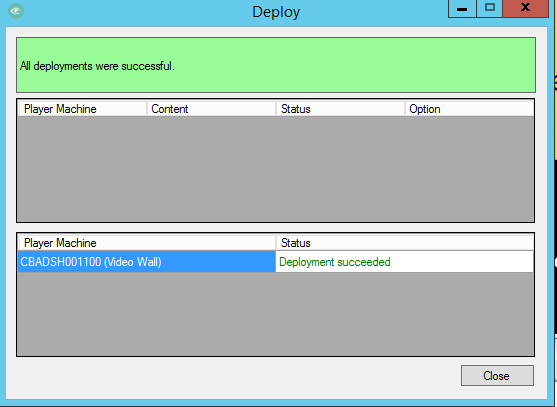Click divider between lower Player Machine and Status
The width and height of the screenshot is (557, 407).
coord(276,243)
